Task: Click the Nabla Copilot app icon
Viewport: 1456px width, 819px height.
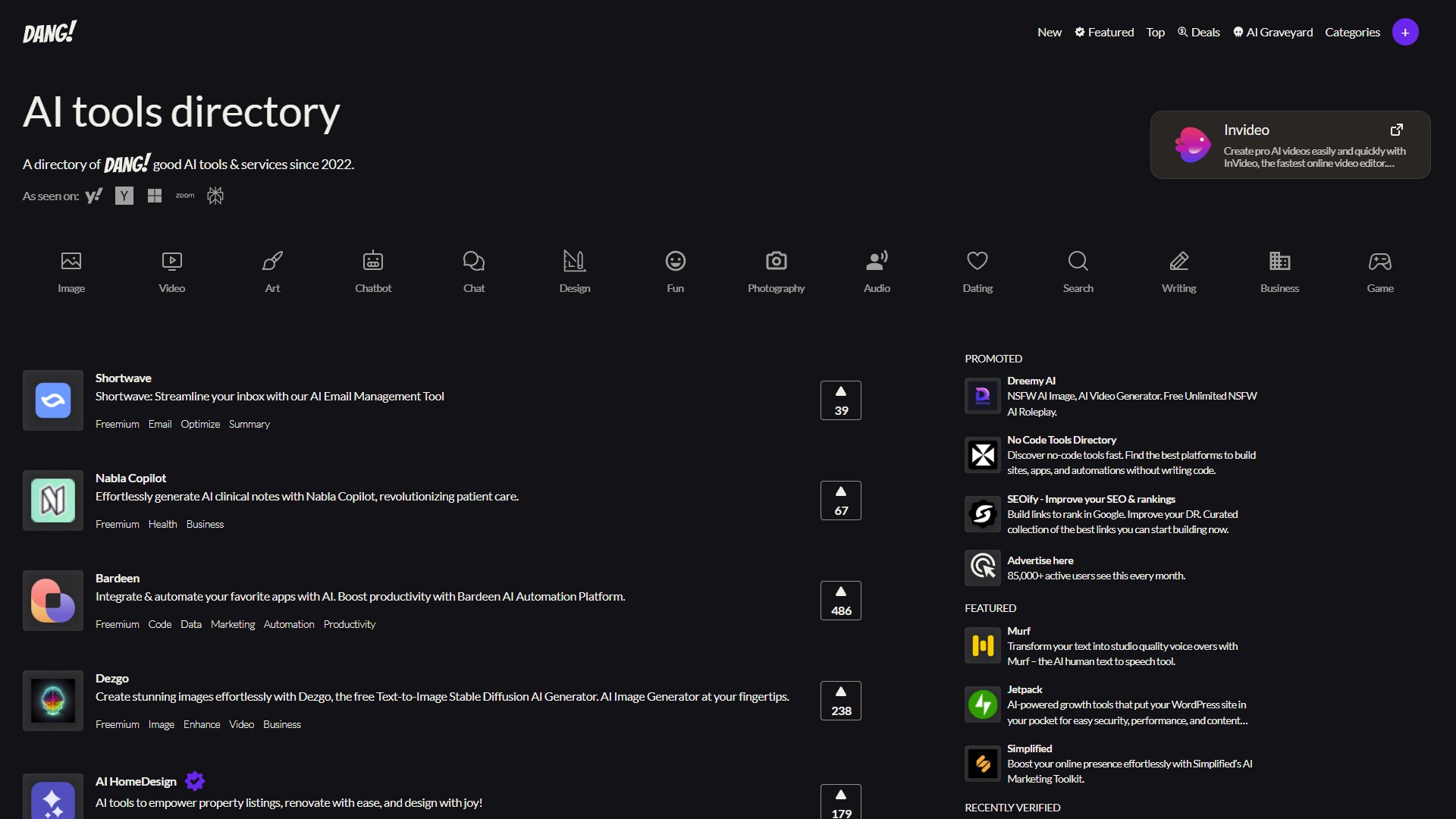Action: [x=53, y=500]
